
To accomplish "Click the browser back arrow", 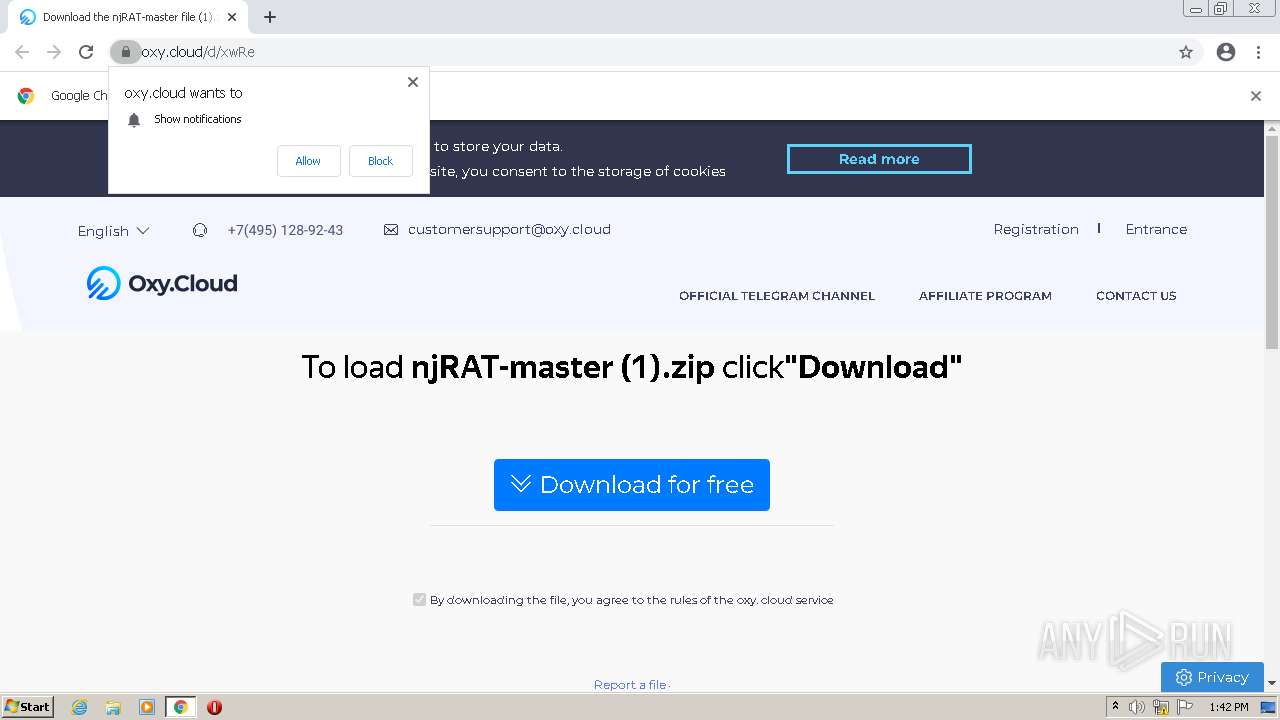I will [x=22, y=52].
